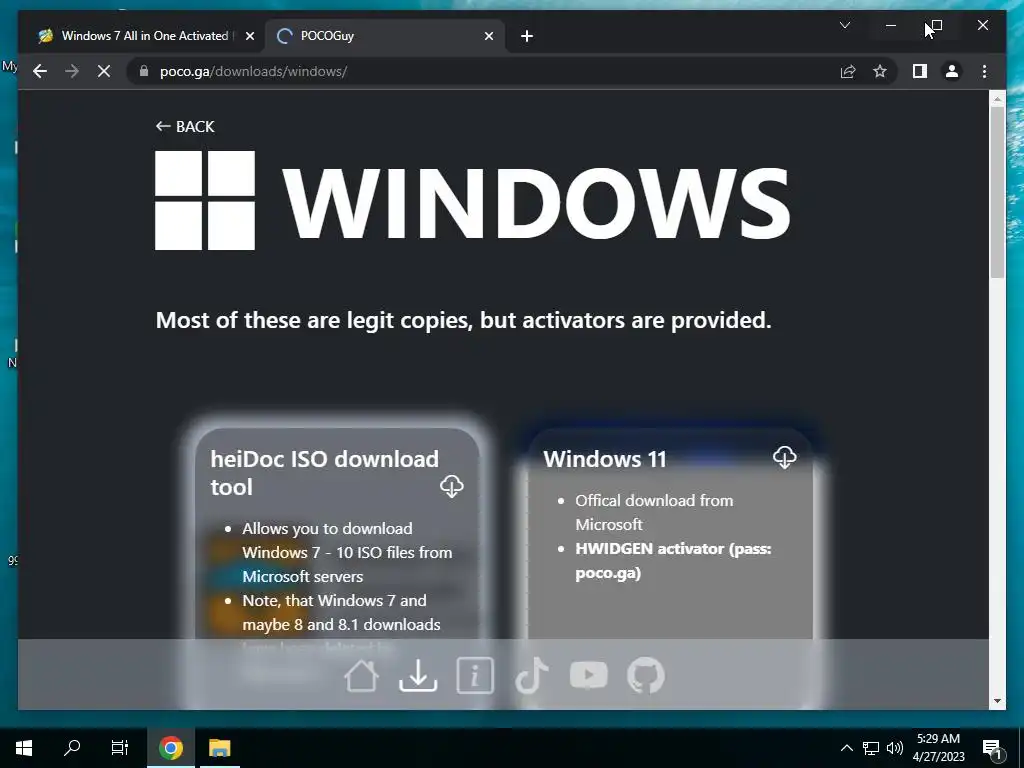The width and height of the screenshot is (1024, 768).
Task: Click the lock icon in the address bar
Action: pos(144,71)
